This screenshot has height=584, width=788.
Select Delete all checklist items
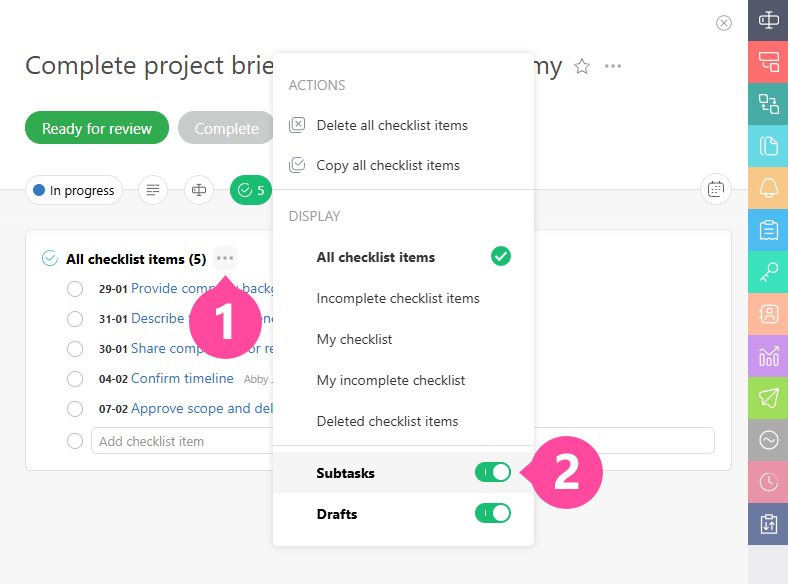coord(392,125)
